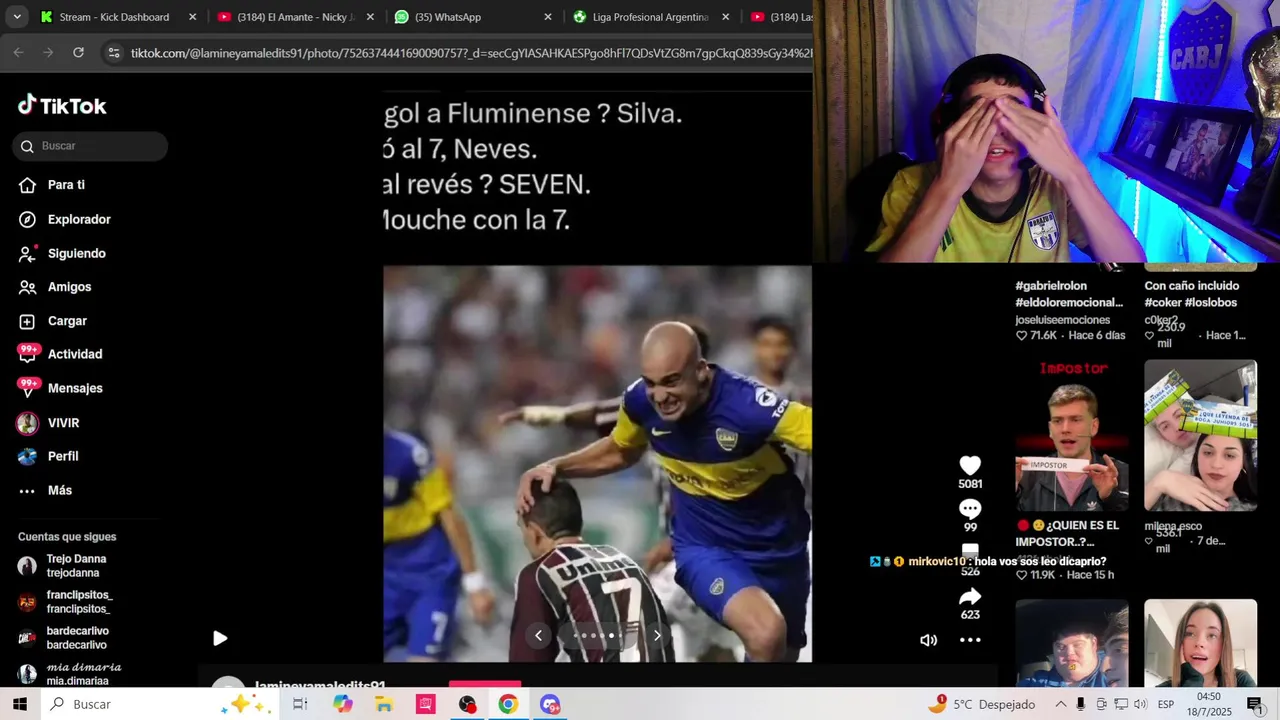Click the tiktok.com address bar URL
The width and height of the screenshot is (1280, 720).
tap(470, 53)
